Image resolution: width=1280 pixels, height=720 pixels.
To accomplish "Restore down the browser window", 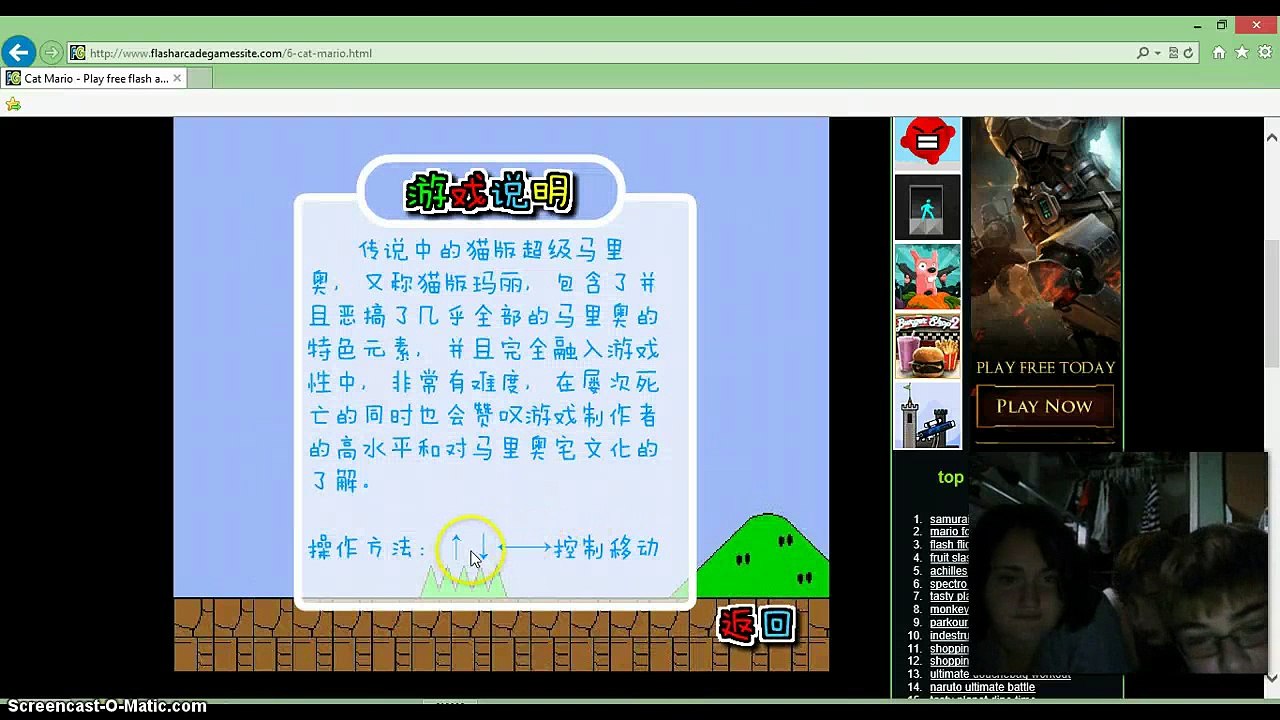I will point(1221,25).
